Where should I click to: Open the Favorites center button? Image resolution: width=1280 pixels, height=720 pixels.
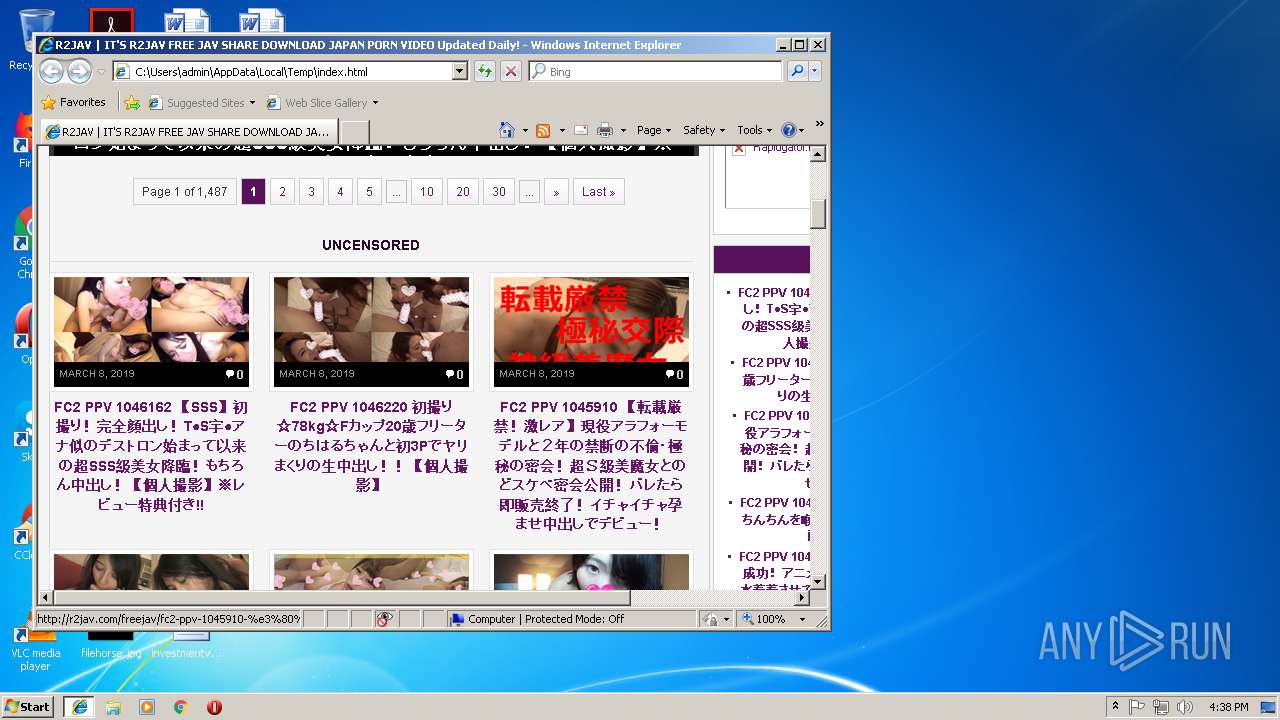point(73,102)
